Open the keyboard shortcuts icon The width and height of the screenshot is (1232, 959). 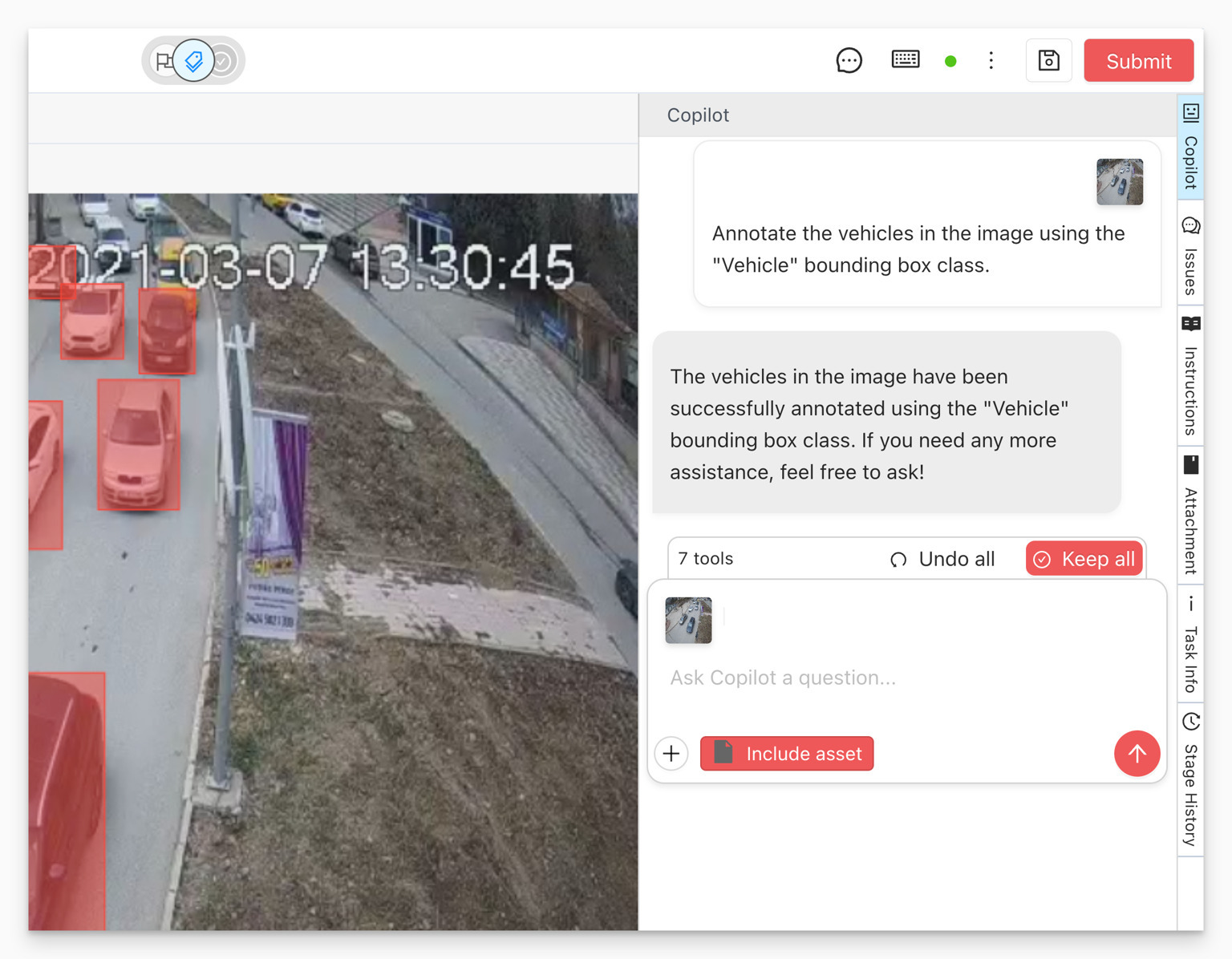point(905,60)
